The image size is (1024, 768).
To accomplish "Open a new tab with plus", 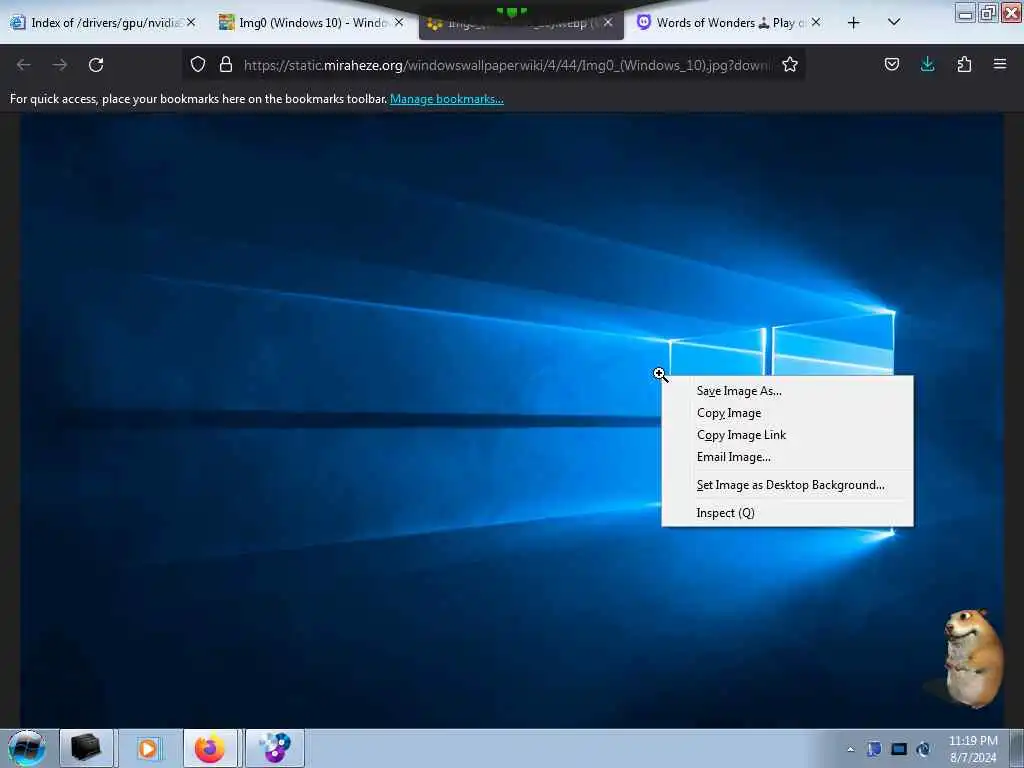I will point(854,23).
